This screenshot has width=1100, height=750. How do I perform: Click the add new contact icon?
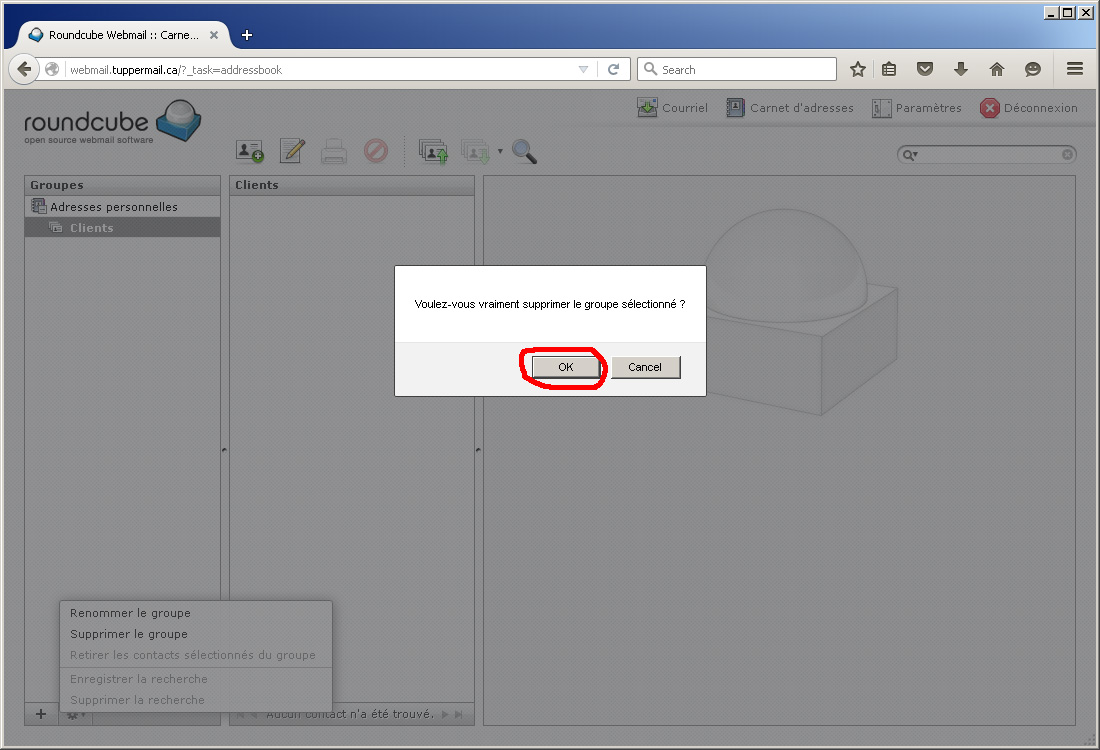click(x=249, y=152)
